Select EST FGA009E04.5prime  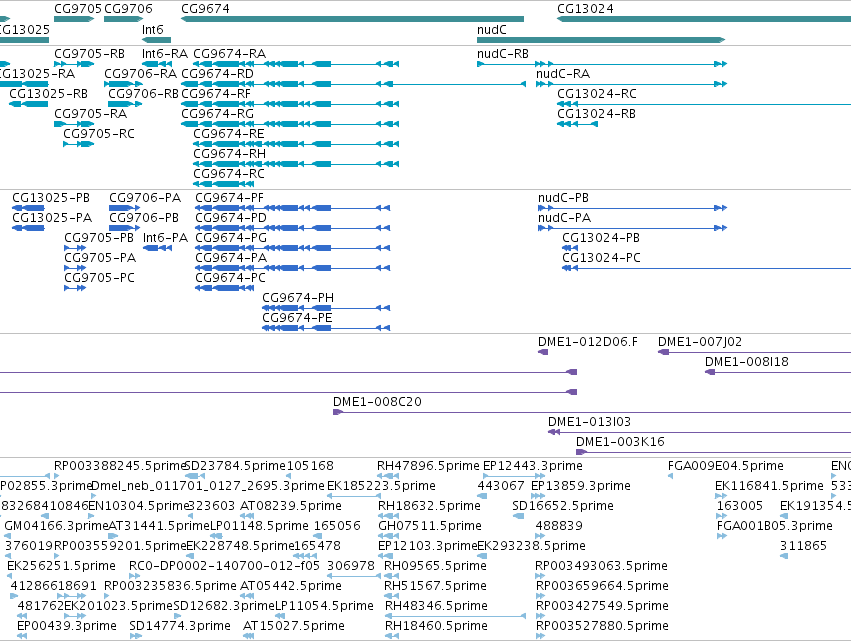pos(726,466)
